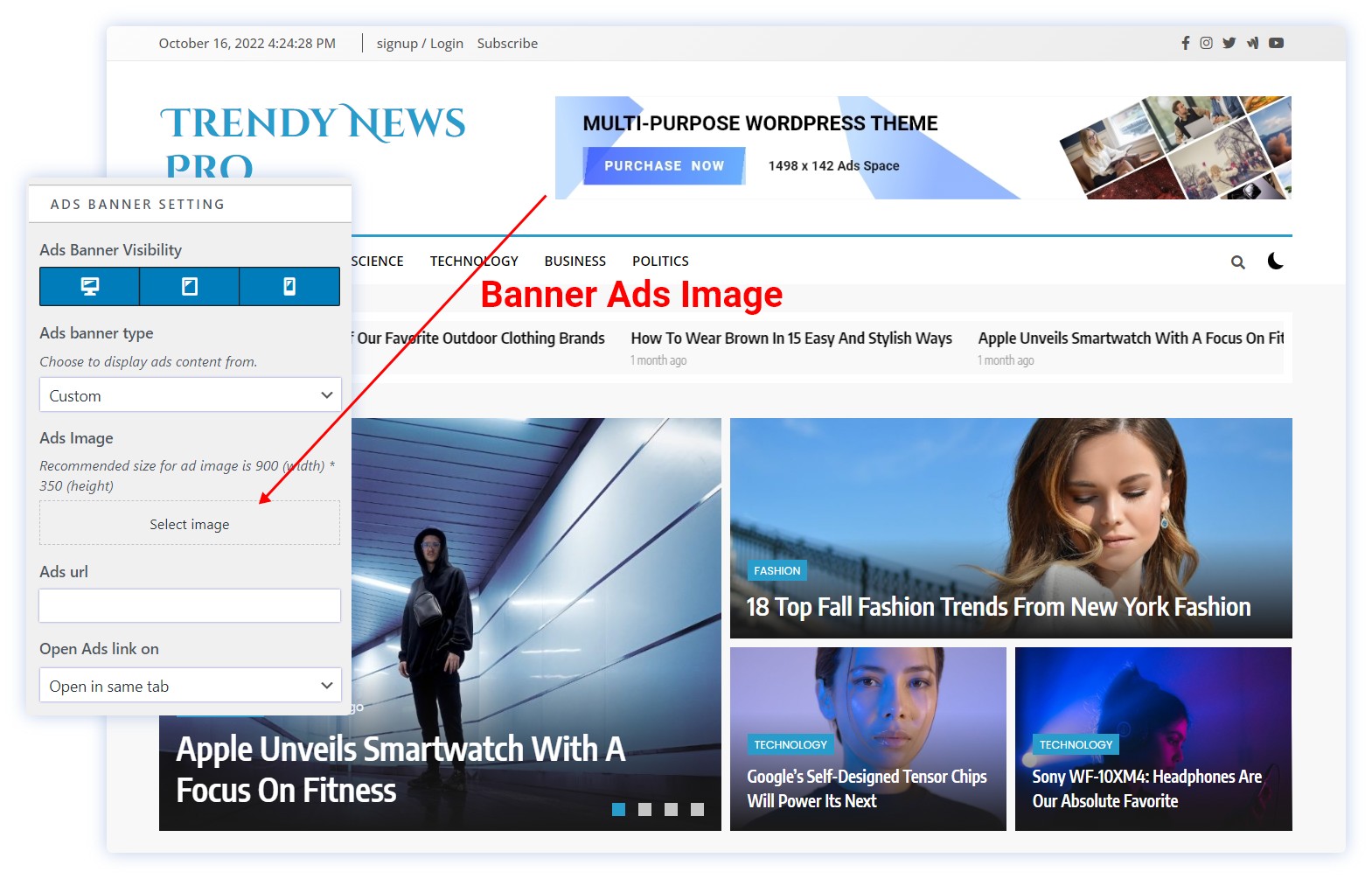
Task: Open the Politics menu item
Action: (x=660, y=262)
